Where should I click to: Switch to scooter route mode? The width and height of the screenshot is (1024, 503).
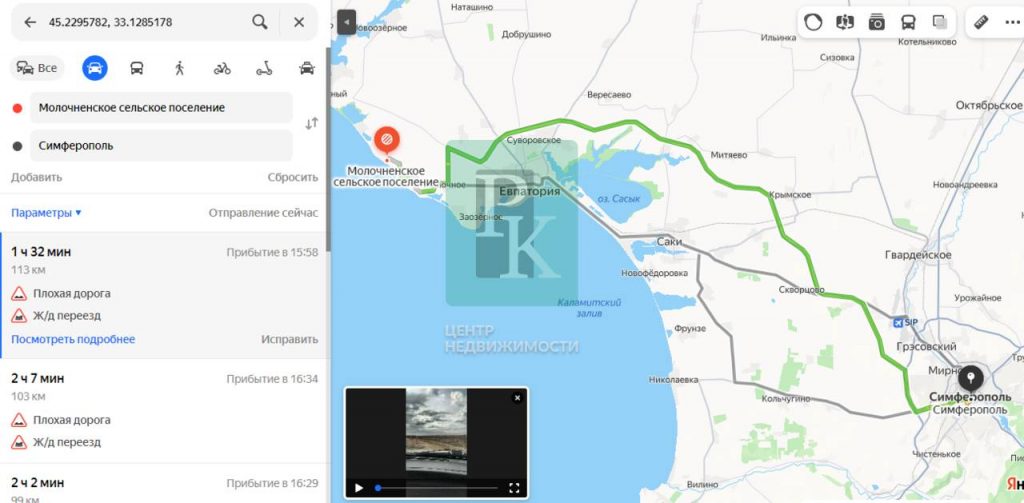pyautogui.click(x=264, y=68)
